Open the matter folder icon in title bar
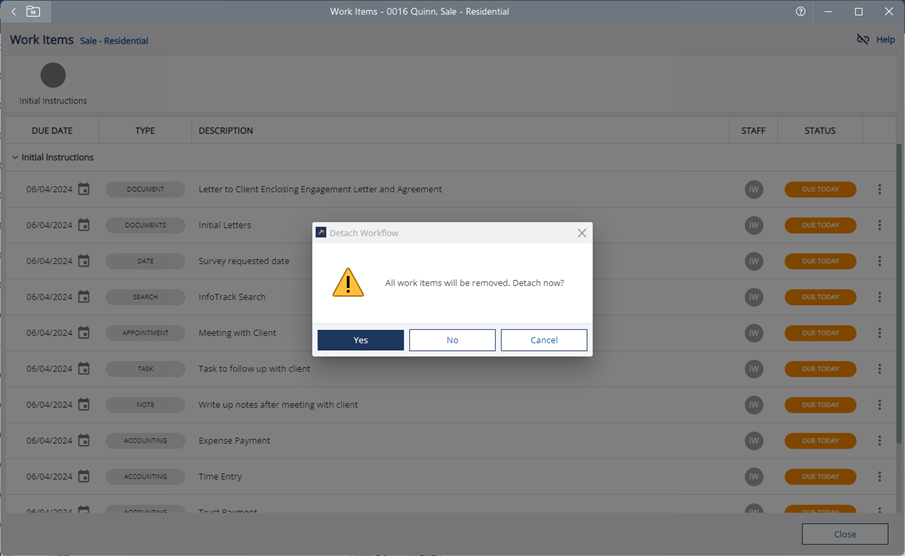The height and width of the screenshot is (556, 905). tap(33, 12)
